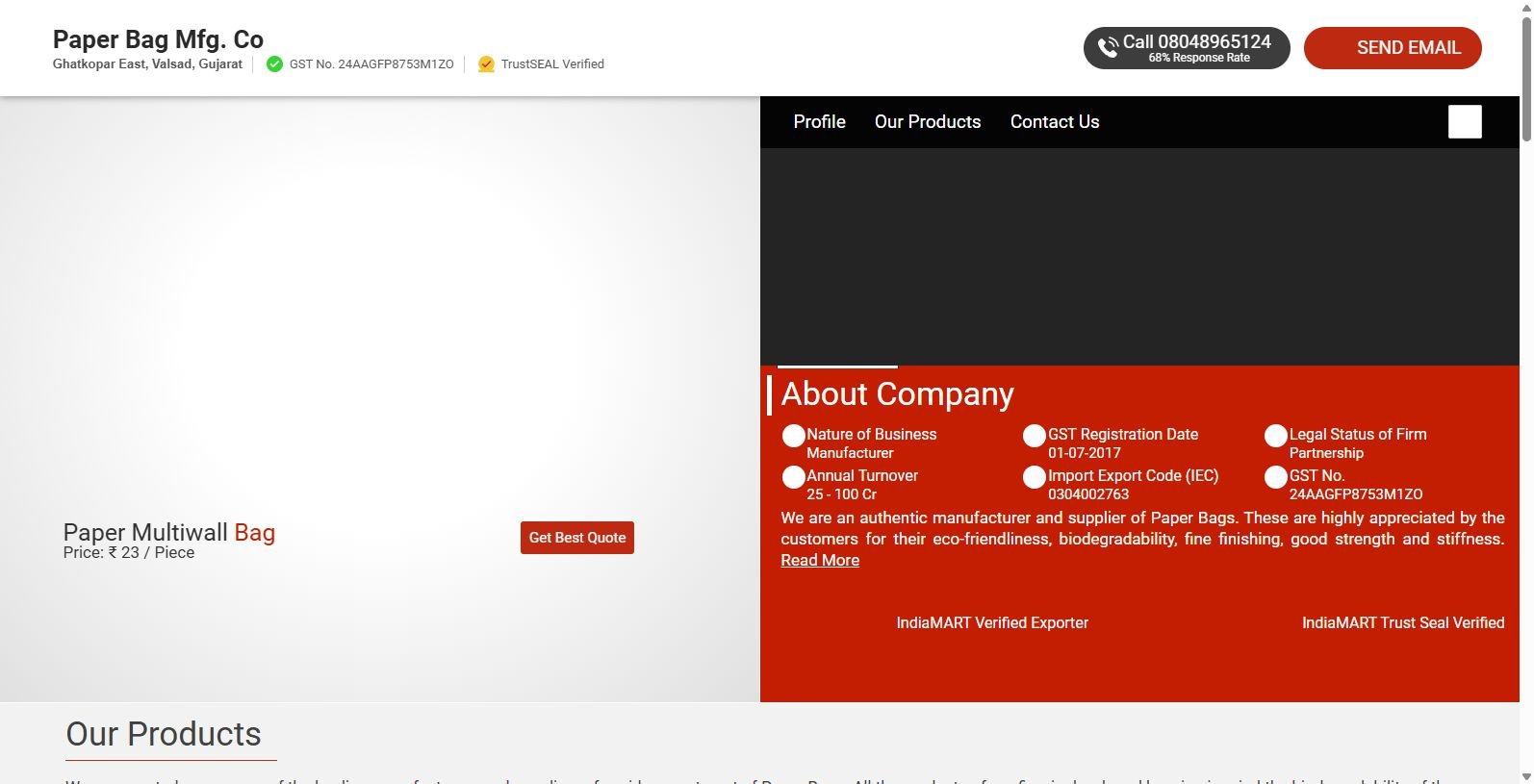Image resolution: width=1534 pixels, height=784 pixels.
Task: Click the circle icon beside GST Registration Date
Action: click(x=1034, y=436)
